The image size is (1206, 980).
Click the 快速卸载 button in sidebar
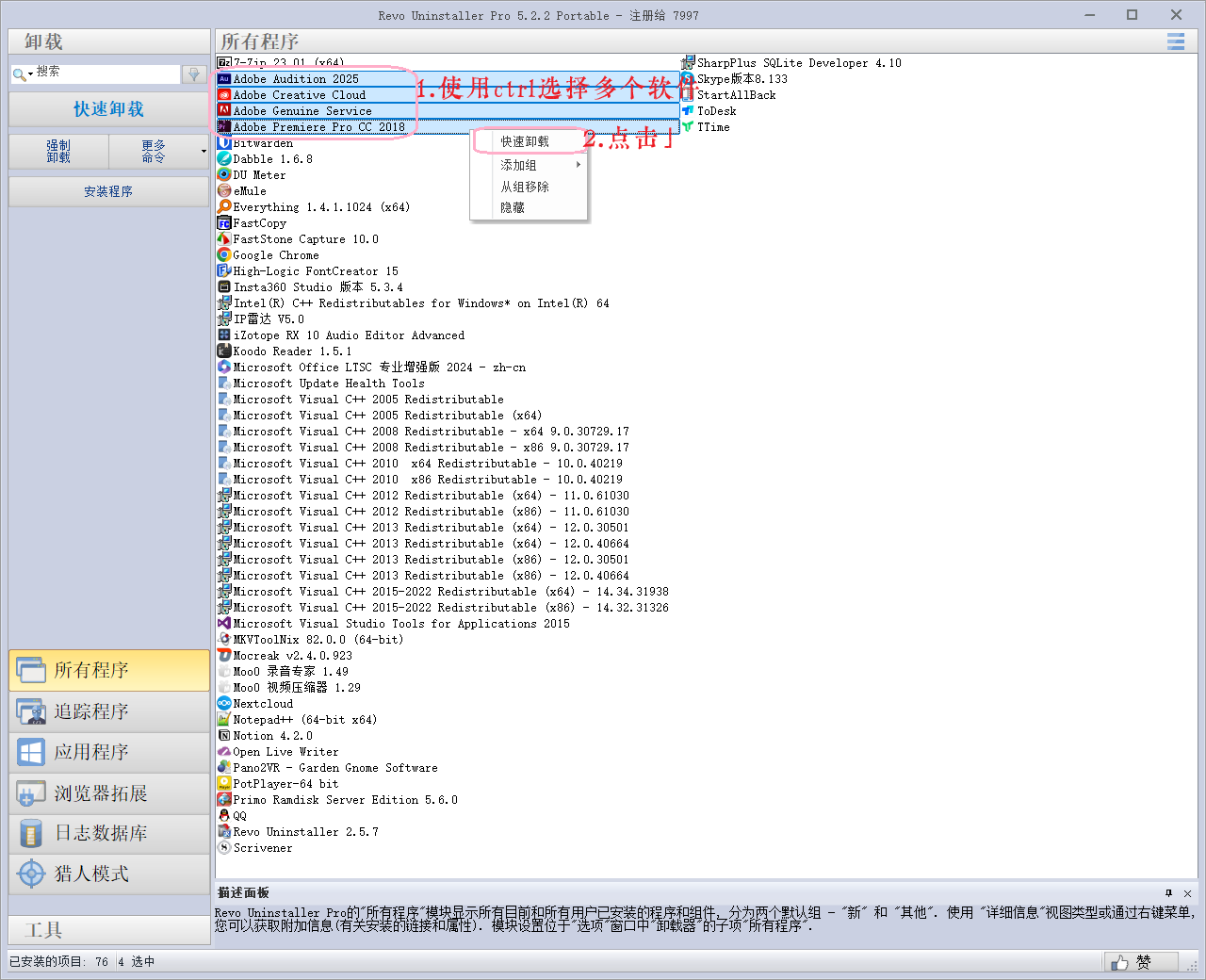(108, 109)
